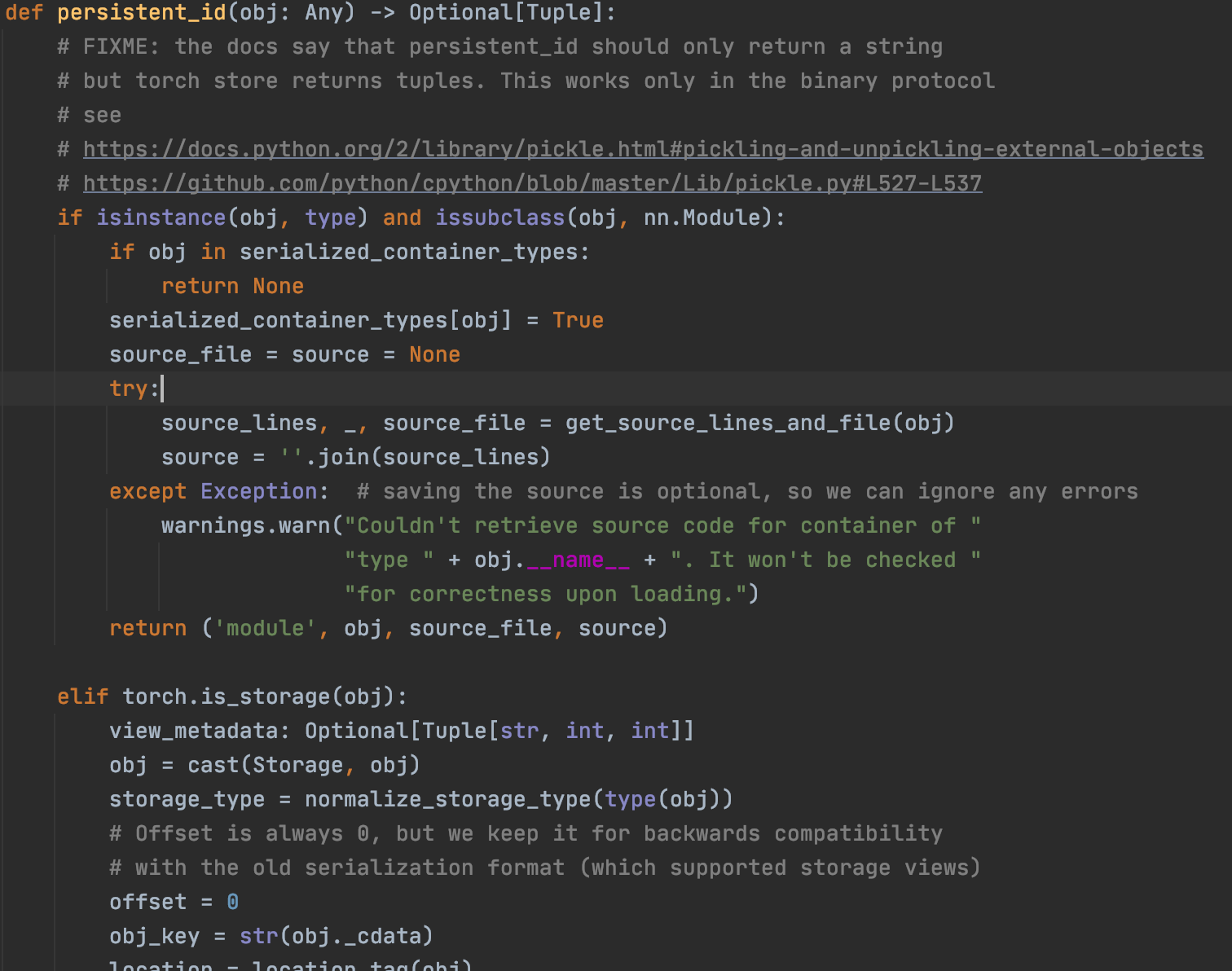This screenshot has width=1232, height=971.
Task: Click the issubclass call
Action: pyautogui.click(x=499, y=217)
